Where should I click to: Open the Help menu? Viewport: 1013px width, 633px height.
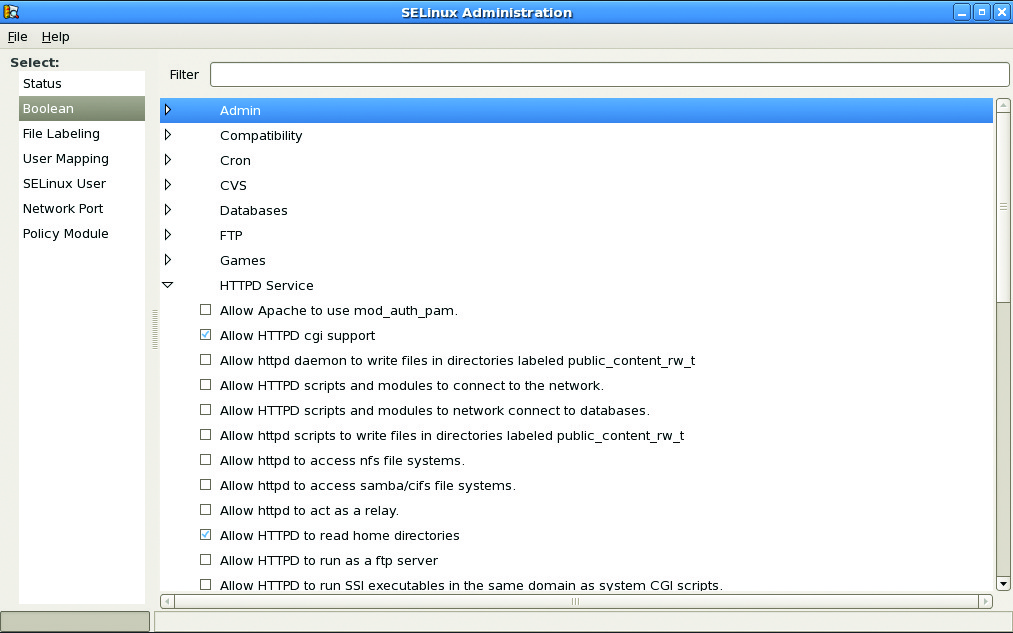coord(55,36)
